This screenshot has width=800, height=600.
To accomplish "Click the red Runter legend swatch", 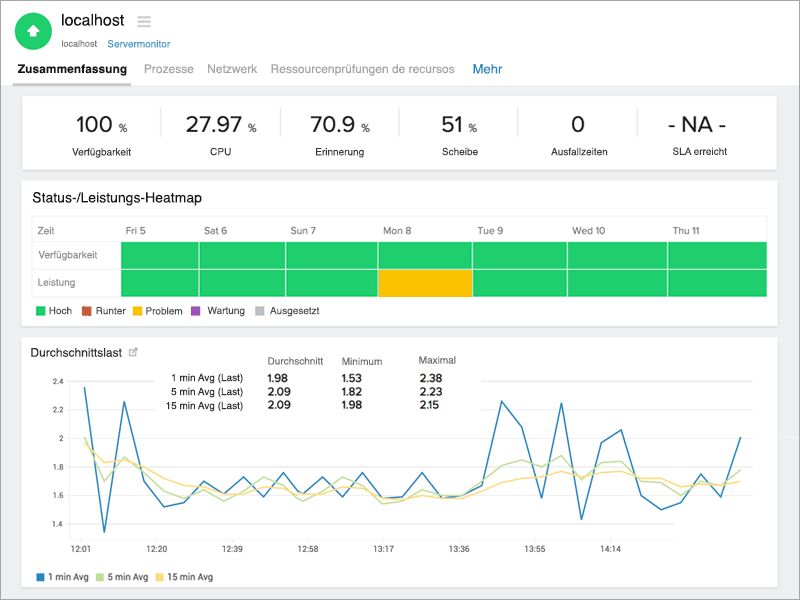I will [87, 311].
